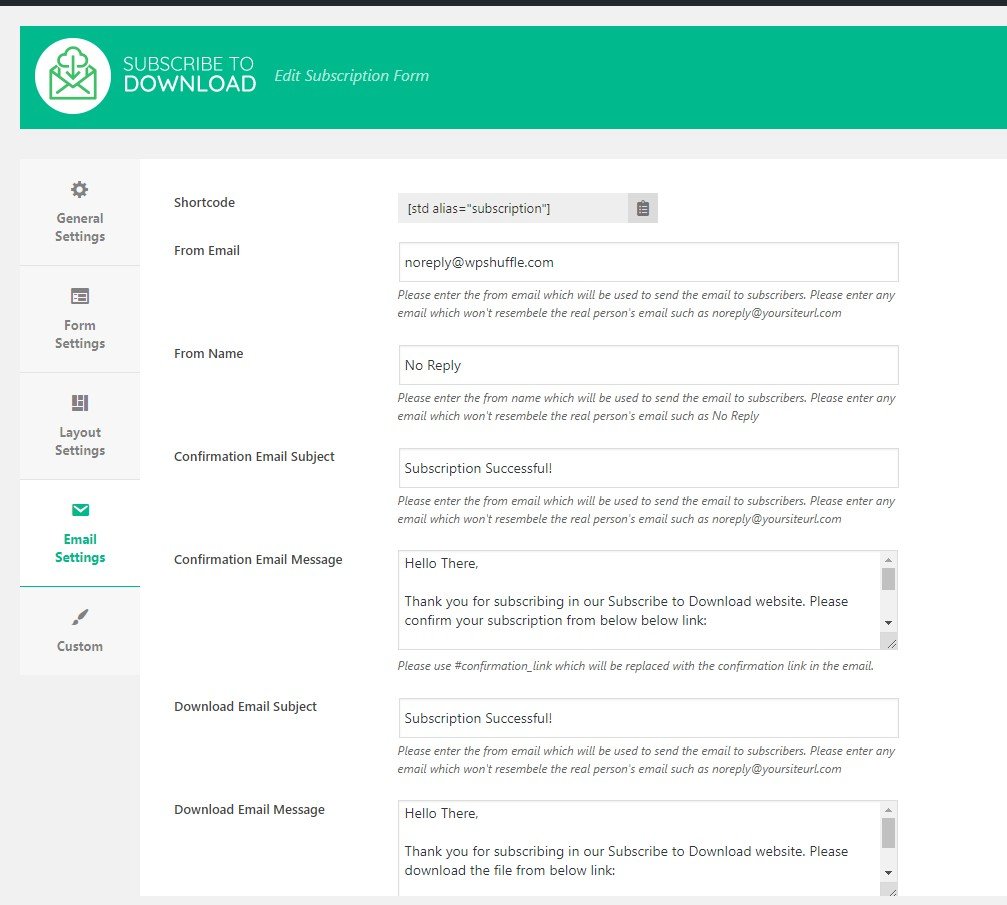Click inside the Download Email Message textarea
Image resolution: width=1007 pixels, height=905 pixels.
(638, 848)
